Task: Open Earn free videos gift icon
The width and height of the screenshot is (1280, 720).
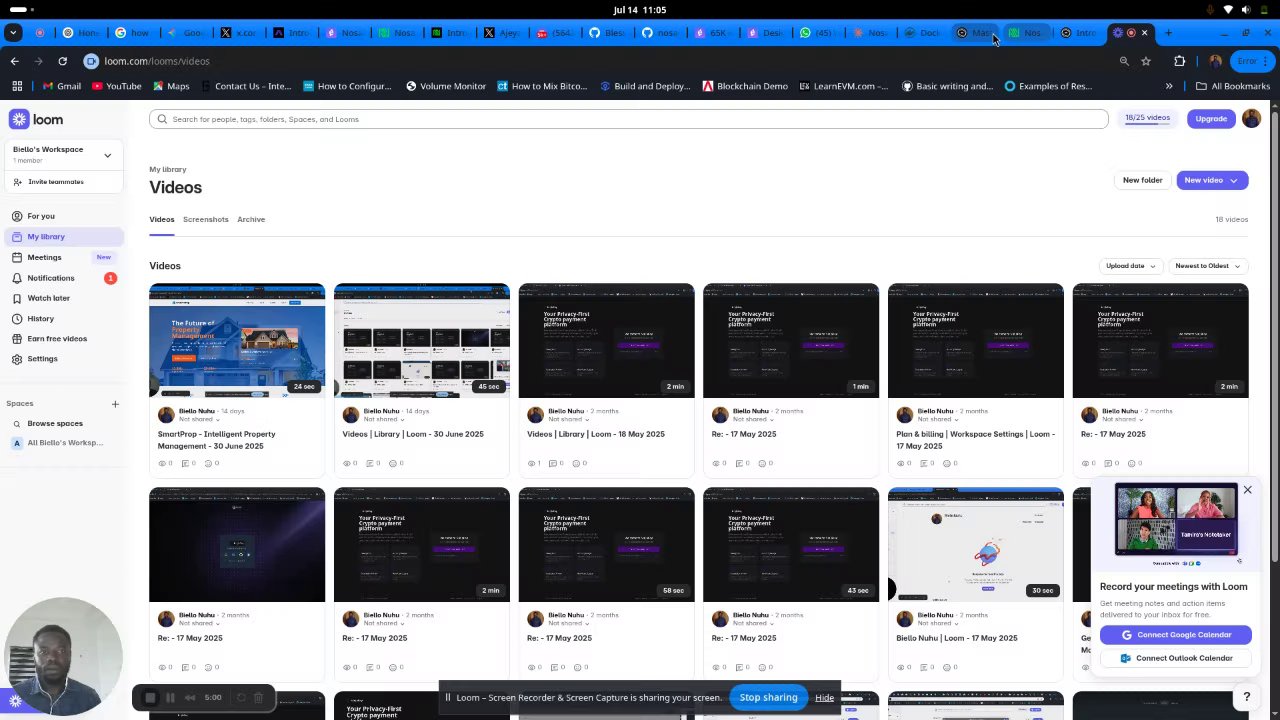Action: [17, 339]
